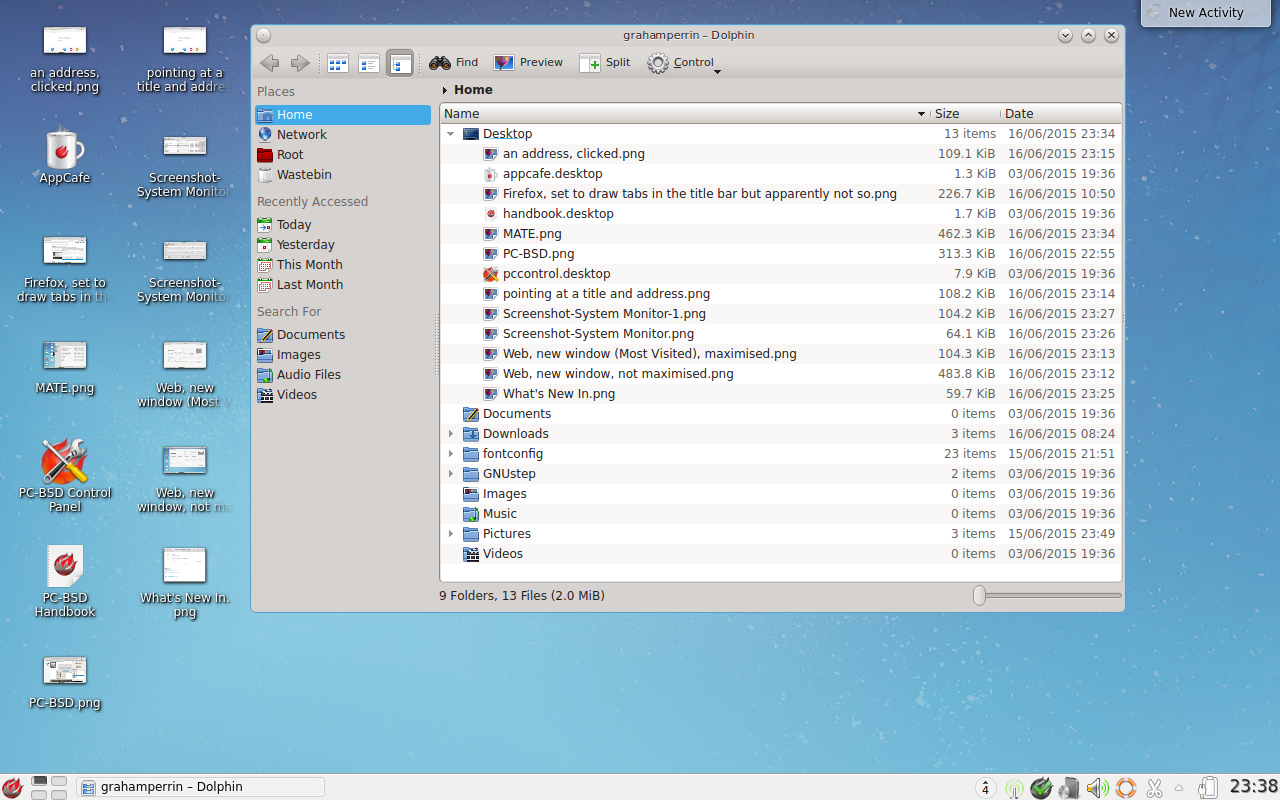This screenshot has height=800, width=1280.
Task: Open Network in the Places panel
Action: (x=343, y=135)
